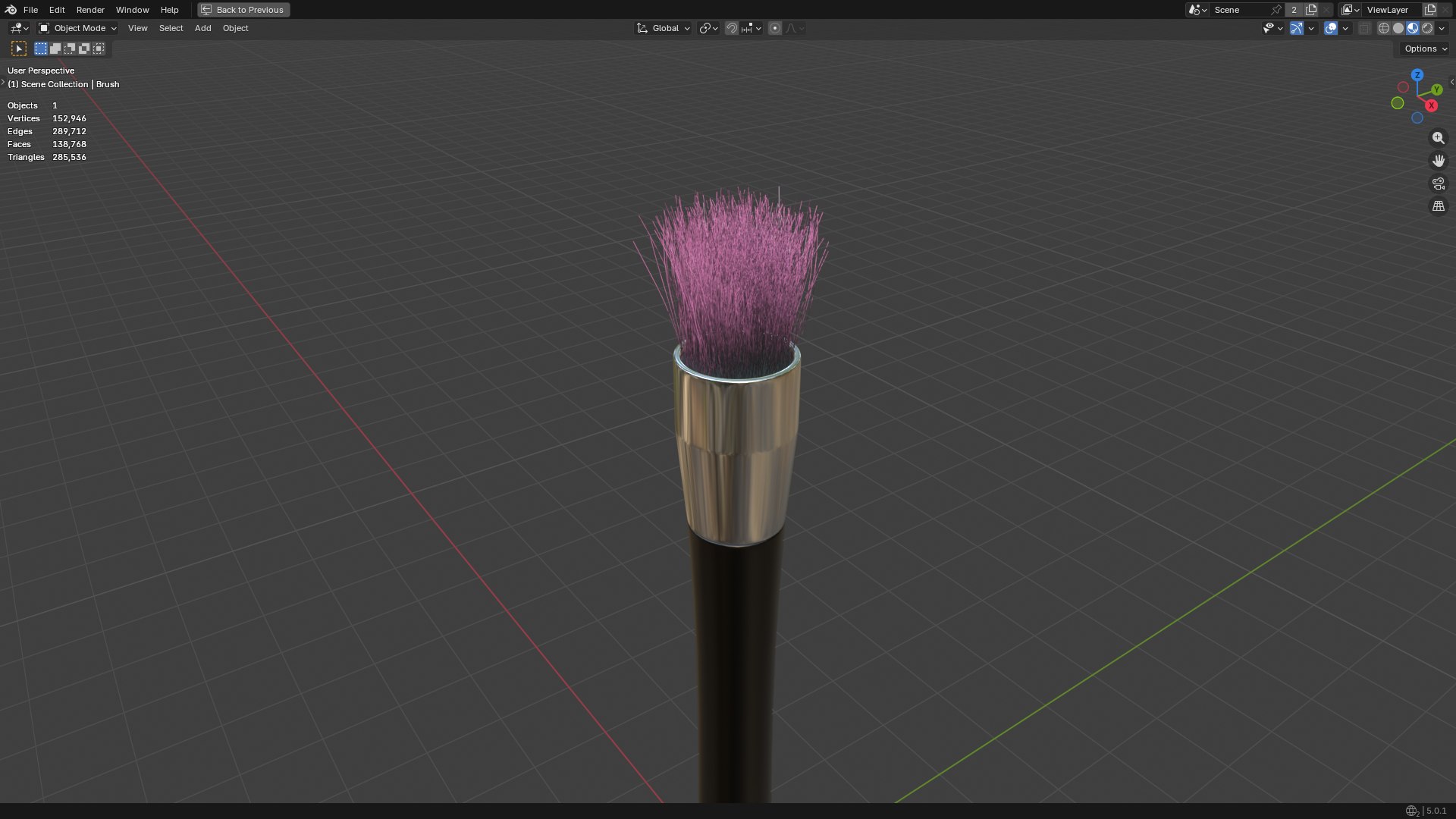This screenshot has width=1456, height=819.
Task: Choose Extend Existing Selection mode icon
Action: (55, 49)
